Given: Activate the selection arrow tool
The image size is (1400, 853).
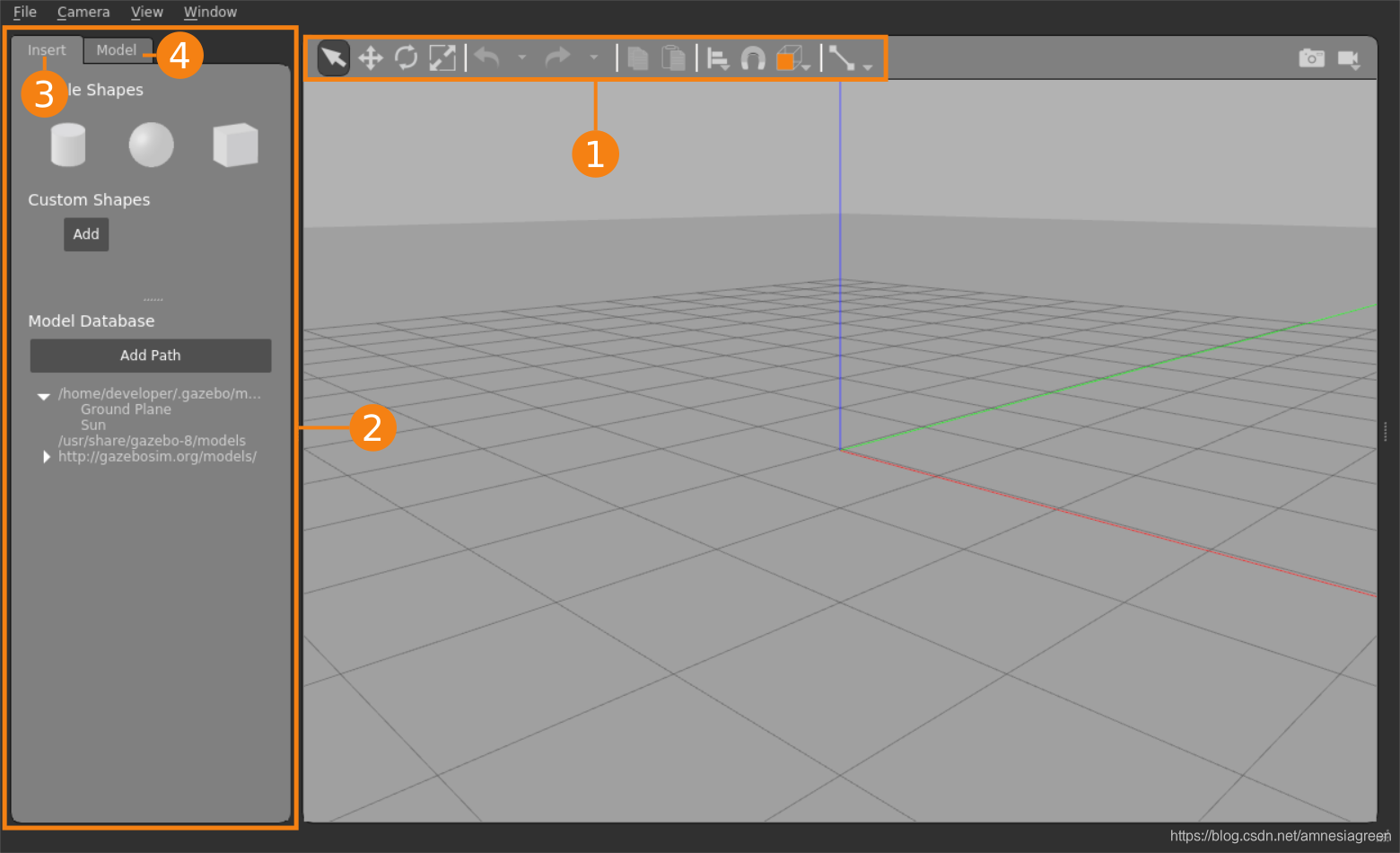Looking at the screenshot, I should (x=334, y=58).
